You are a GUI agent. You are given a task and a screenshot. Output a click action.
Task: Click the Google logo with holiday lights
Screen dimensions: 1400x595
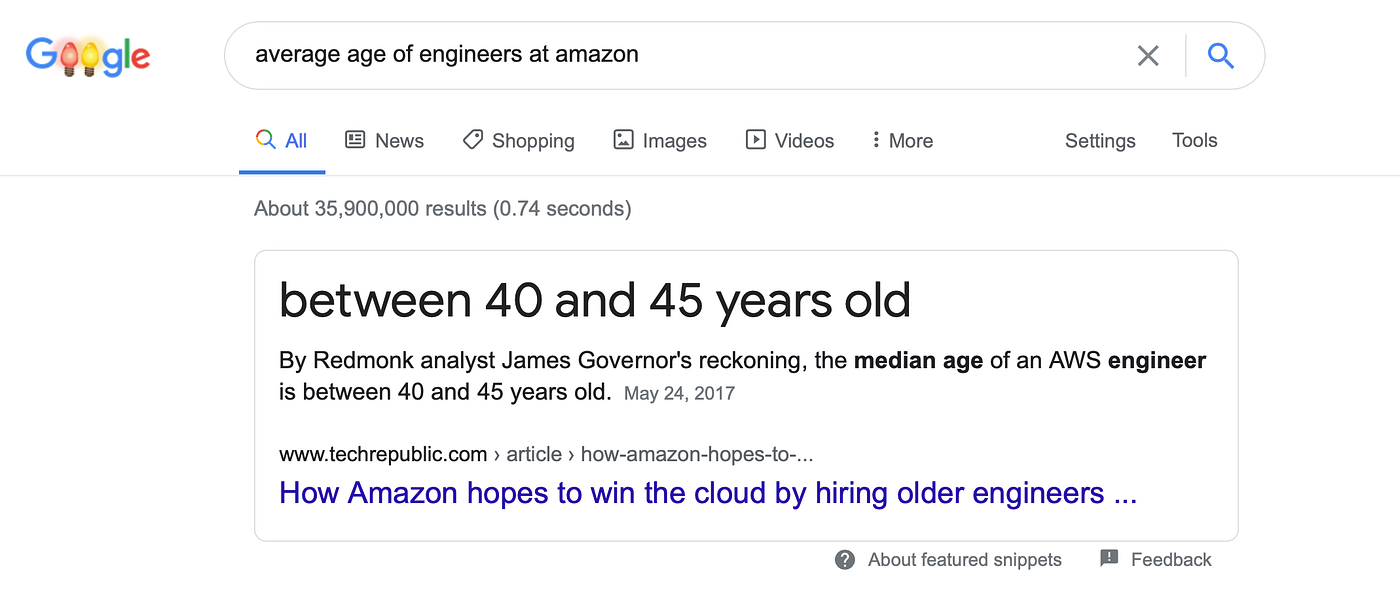(x=88, y=57)
